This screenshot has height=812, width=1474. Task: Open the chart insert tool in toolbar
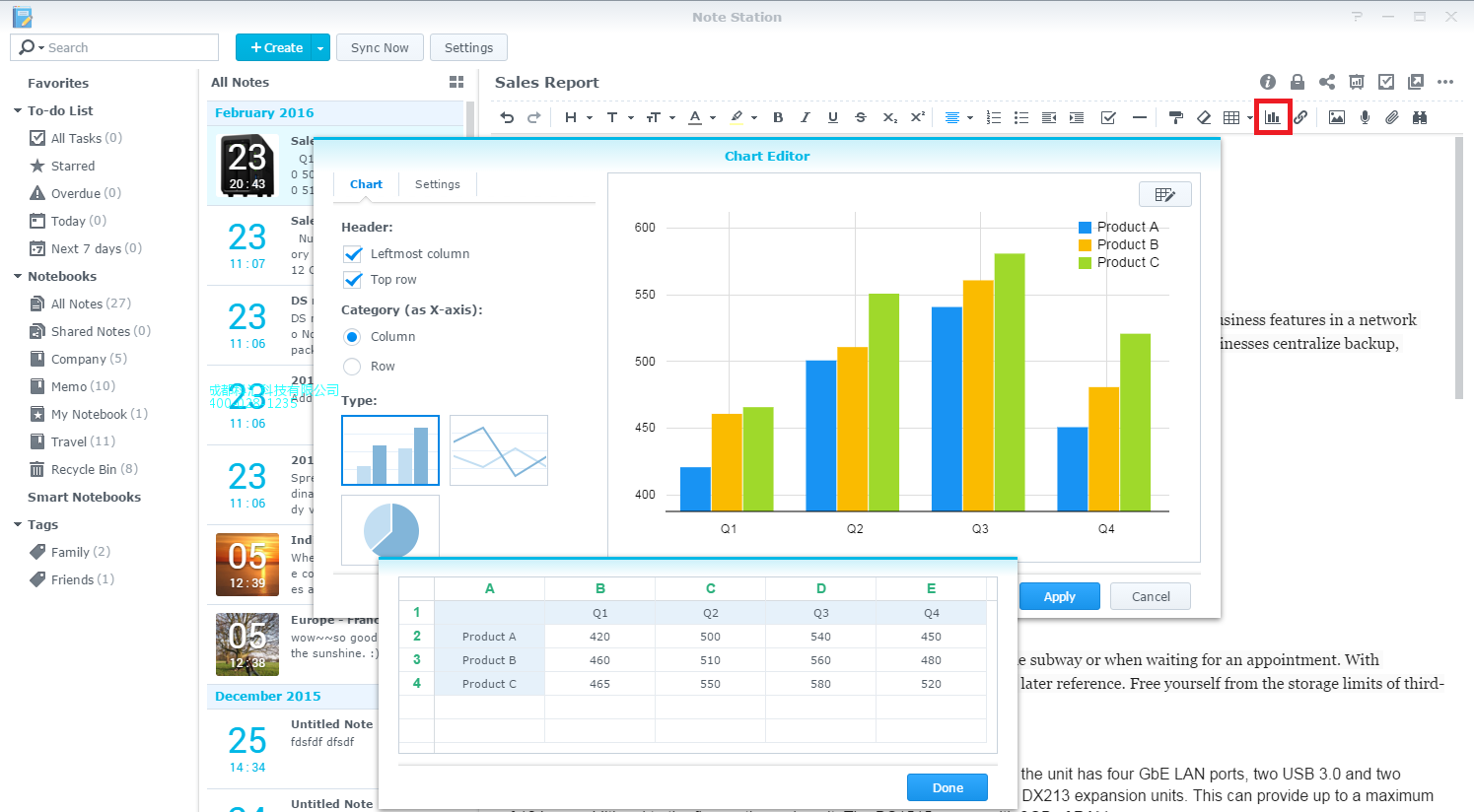pyautogui.click(x=1273, y=117)
